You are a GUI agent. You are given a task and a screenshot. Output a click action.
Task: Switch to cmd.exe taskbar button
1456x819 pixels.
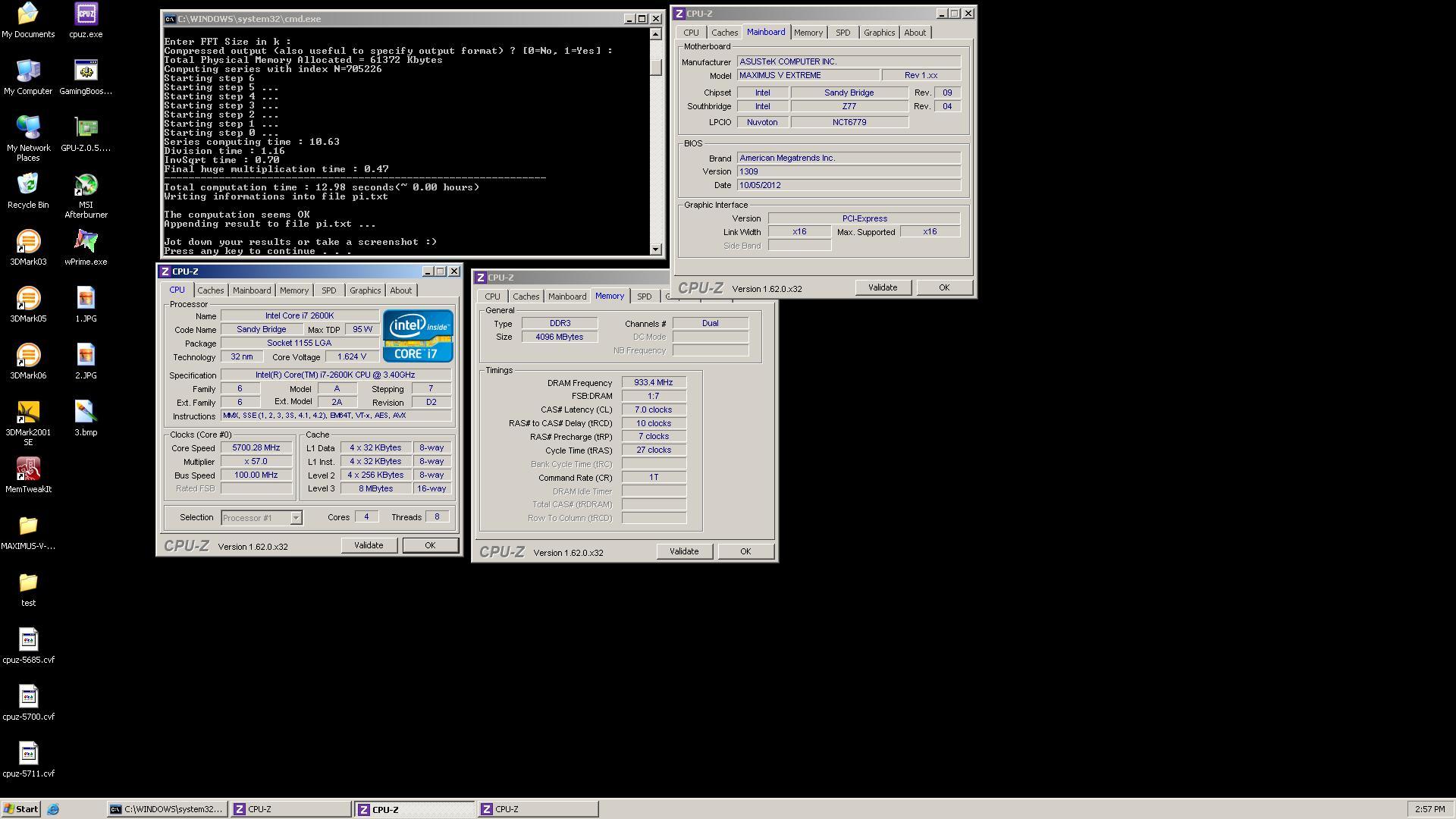[167, 809]
